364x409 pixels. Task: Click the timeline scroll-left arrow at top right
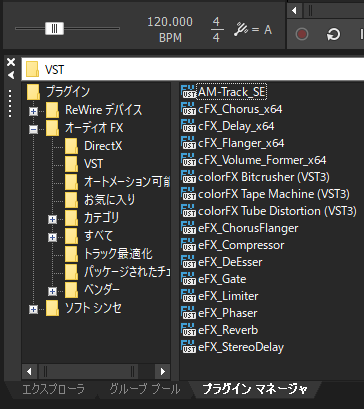click(x=294, y=10)
